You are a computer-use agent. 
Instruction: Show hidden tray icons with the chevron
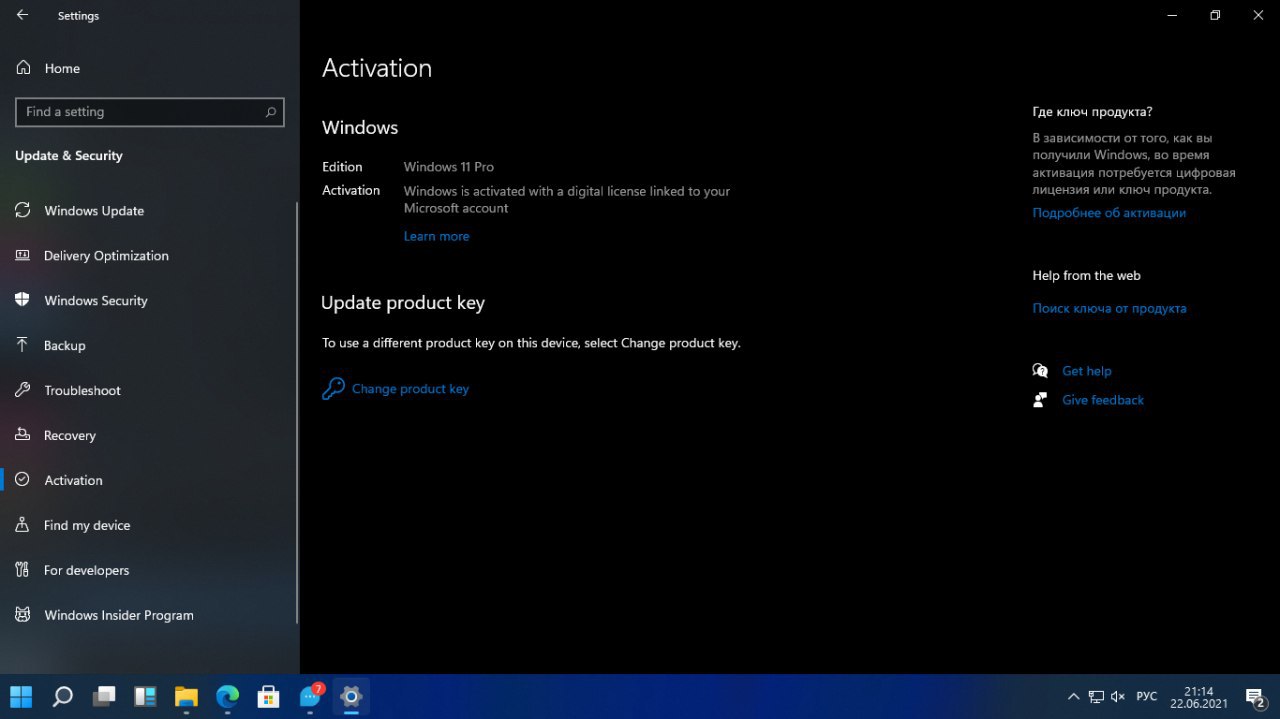[x=1074, y=696]
